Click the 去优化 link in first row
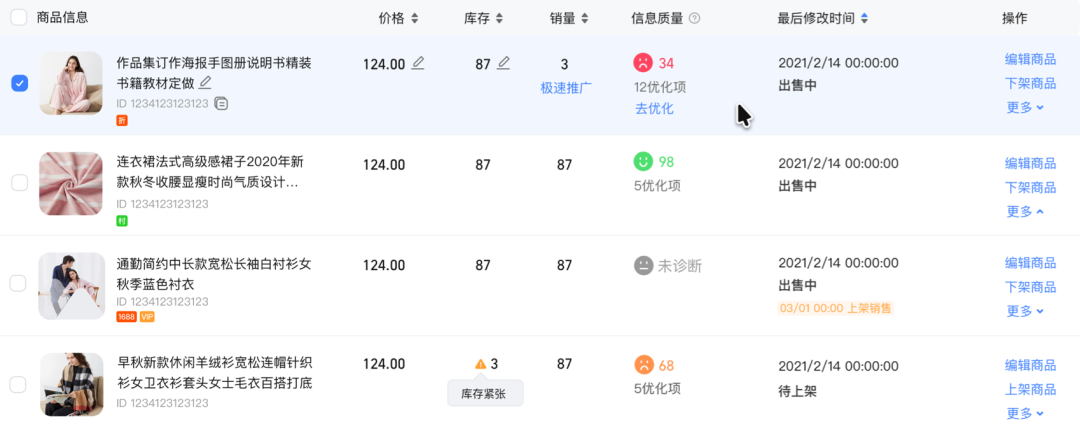 click(654, 108)
